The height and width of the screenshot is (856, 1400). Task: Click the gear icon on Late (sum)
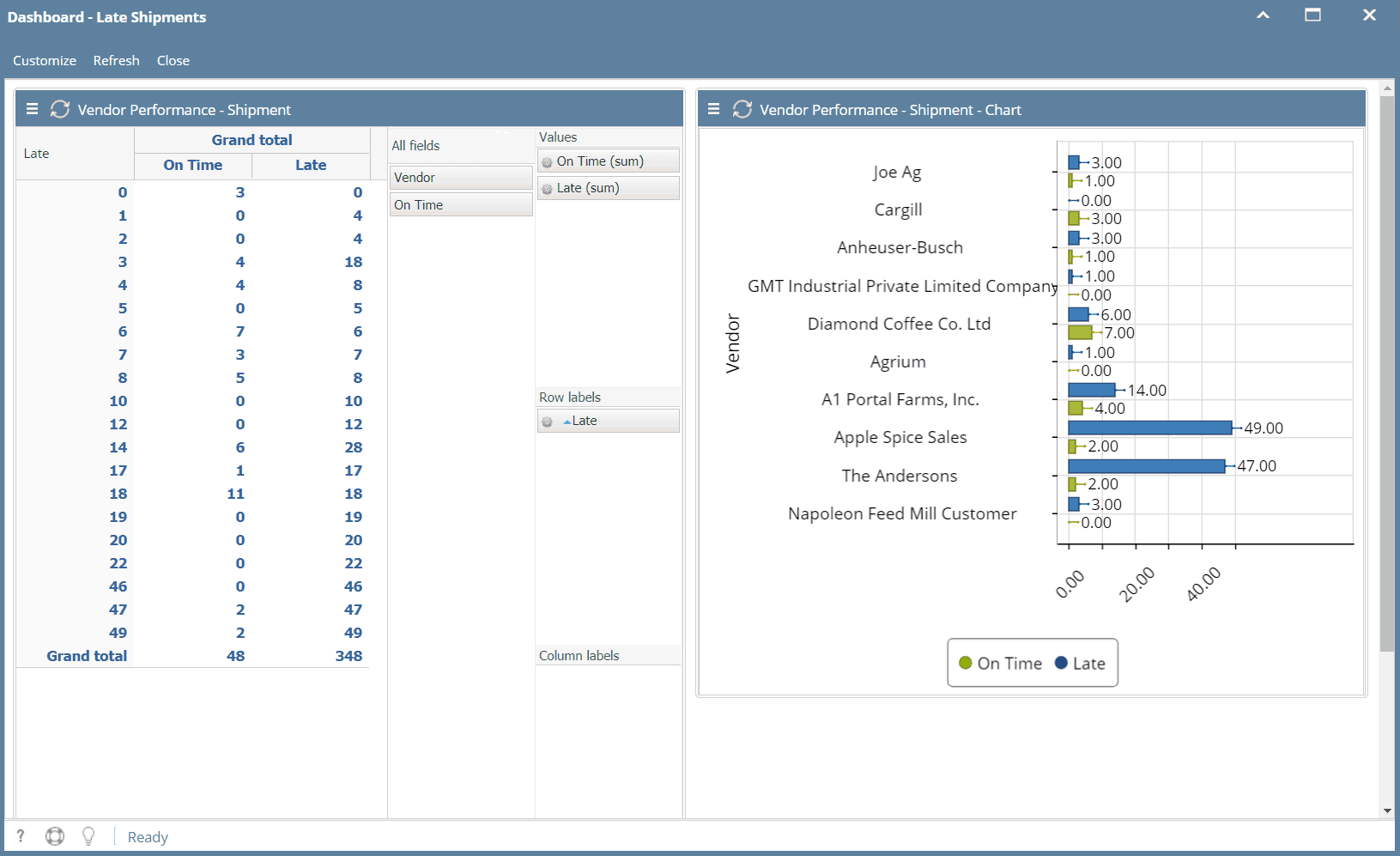[547, 189]
